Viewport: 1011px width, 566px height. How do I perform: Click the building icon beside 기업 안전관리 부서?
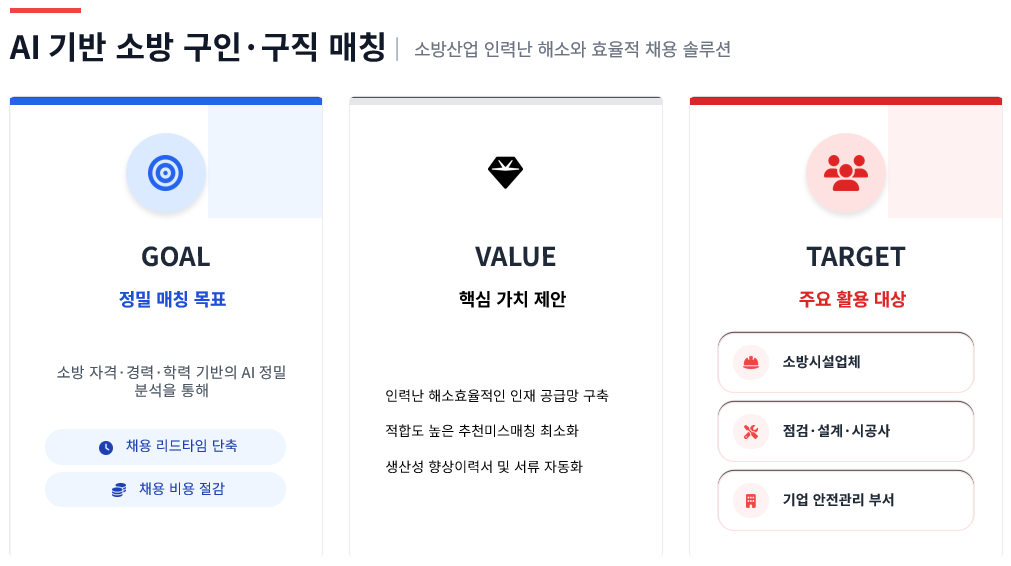click(750, 500)
